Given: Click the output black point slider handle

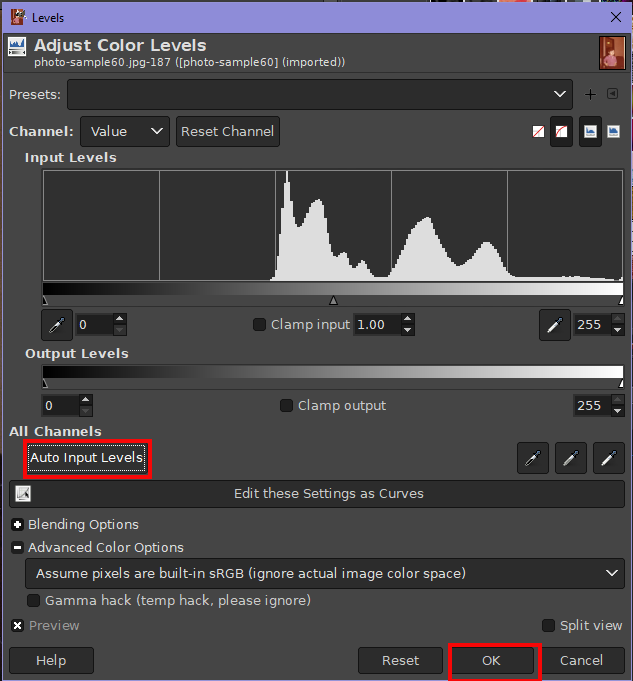Looking at the screenshot, I should point(45,383).
